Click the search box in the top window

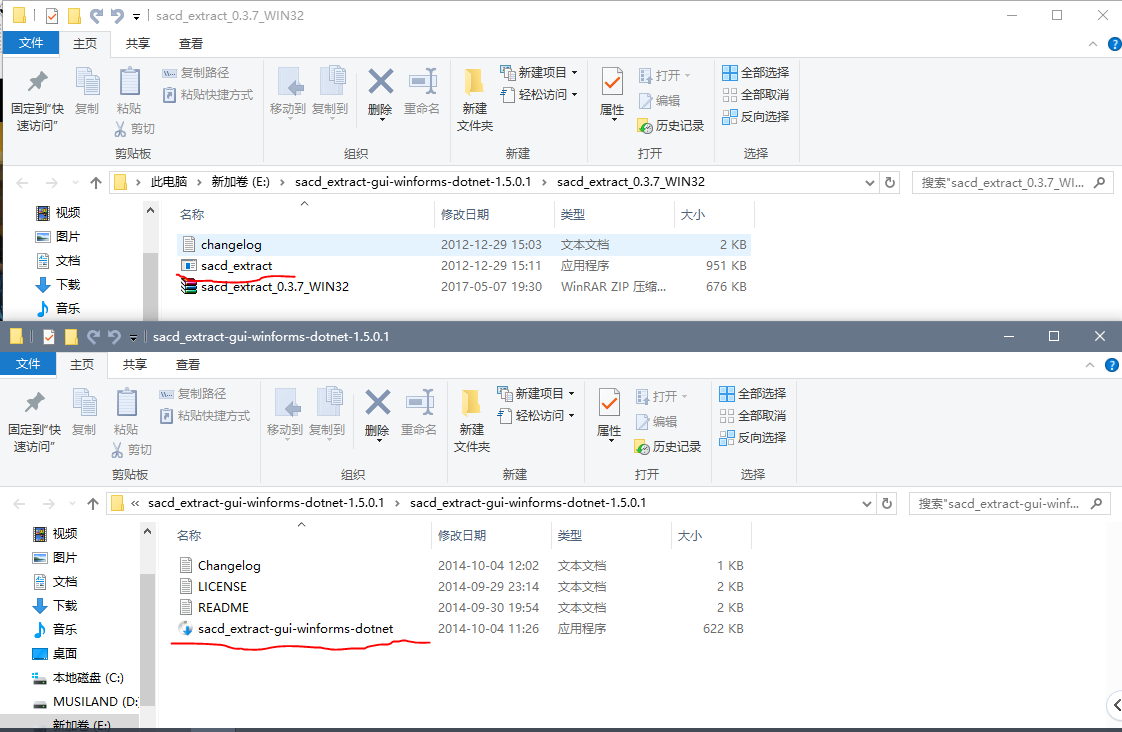click(1010, 182)
